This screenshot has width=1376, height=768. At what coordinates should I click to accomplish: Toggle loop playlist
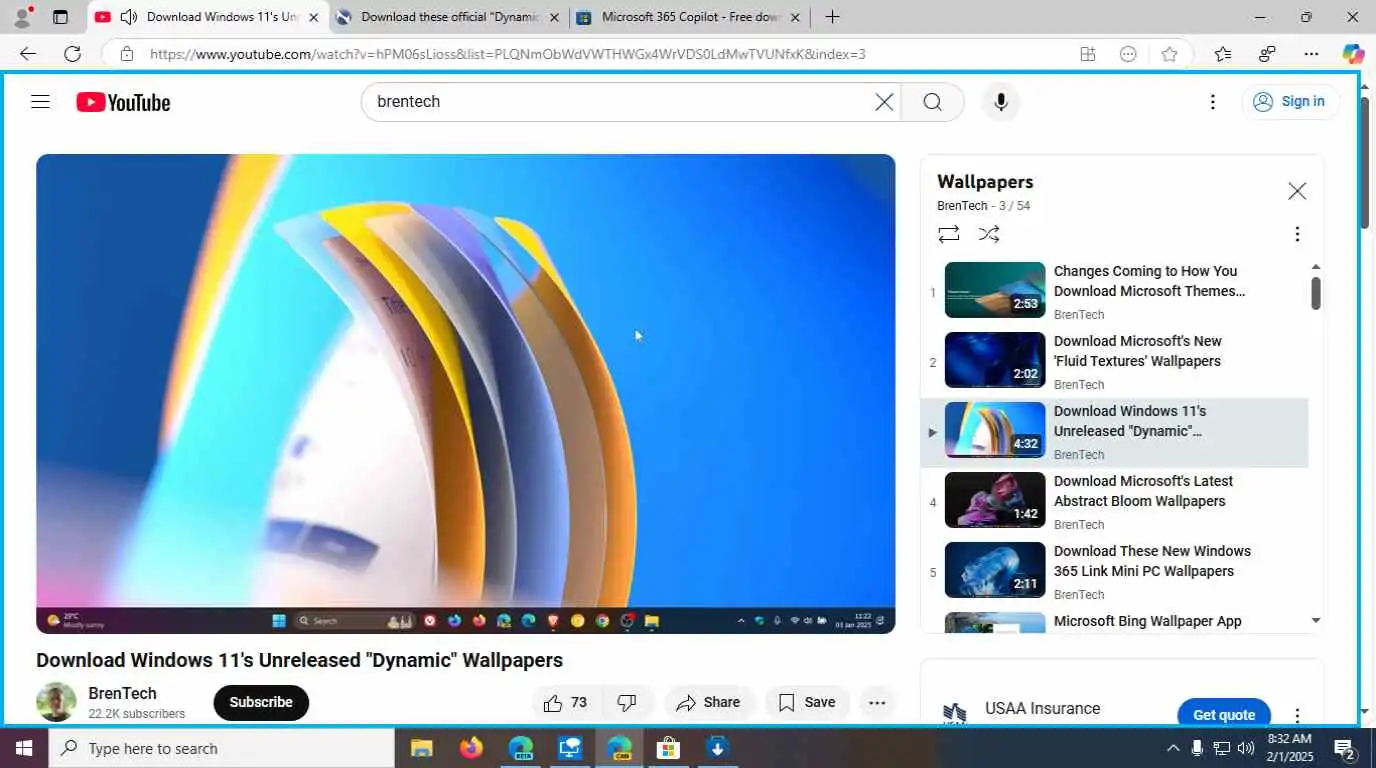949,234
